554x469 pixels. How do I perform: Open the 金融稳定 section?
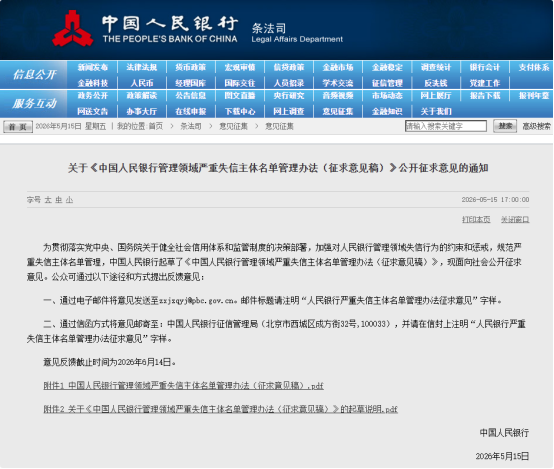point(387,67)
